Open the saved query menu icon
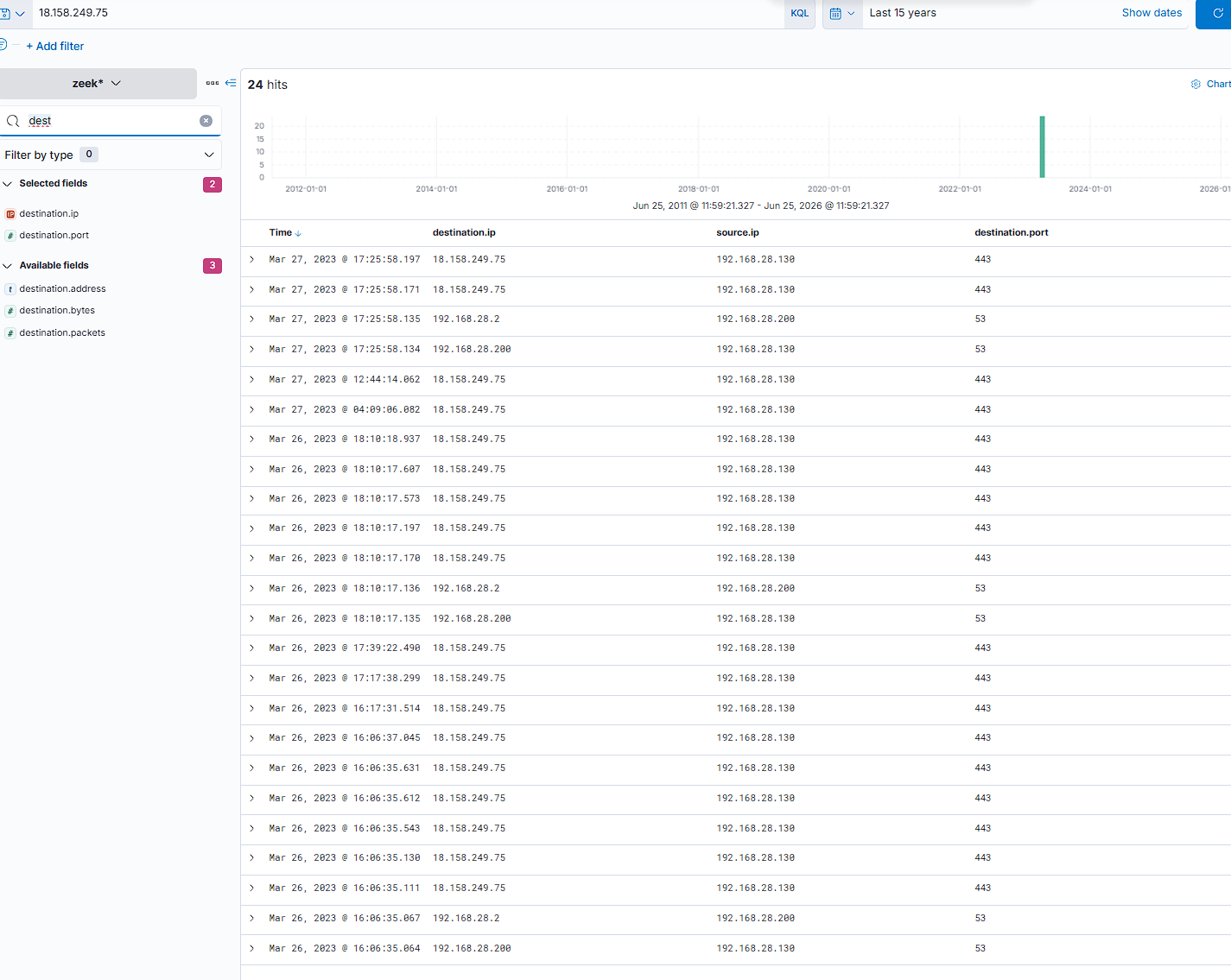The height and width of the screenshot is (980, 1231). point(13,14)
